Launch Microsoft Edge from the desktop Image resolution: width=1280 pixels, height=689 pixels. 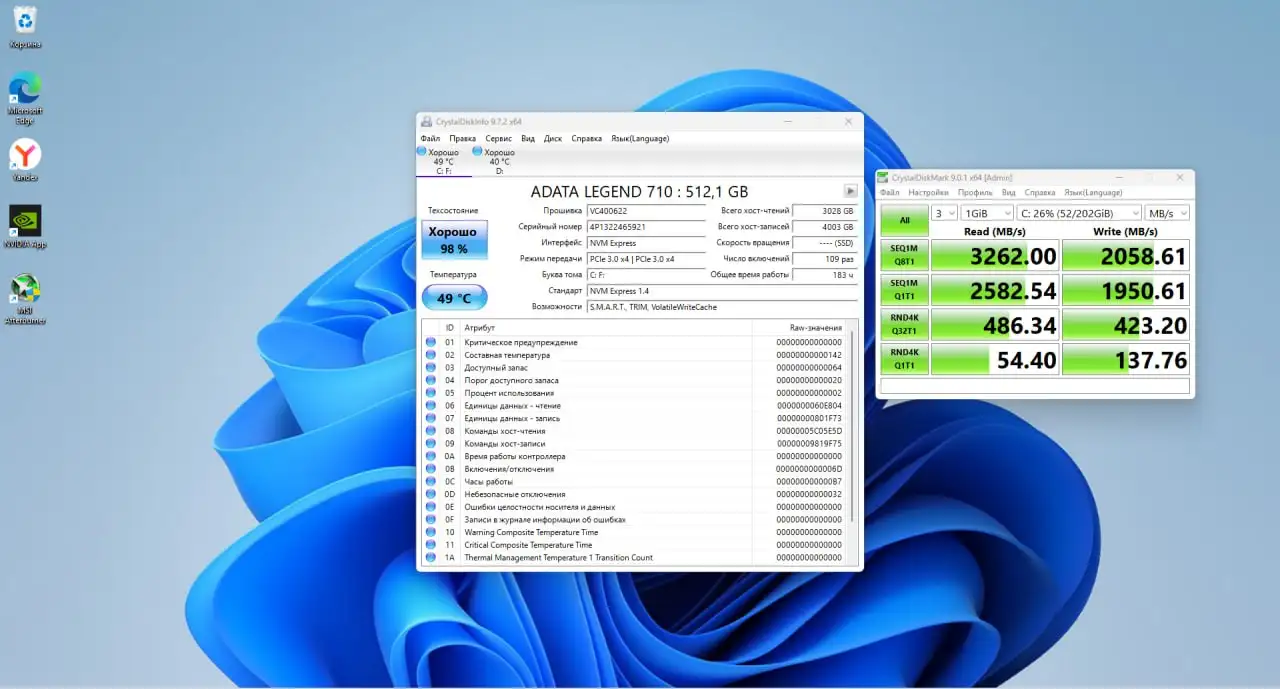click(25, 98)
